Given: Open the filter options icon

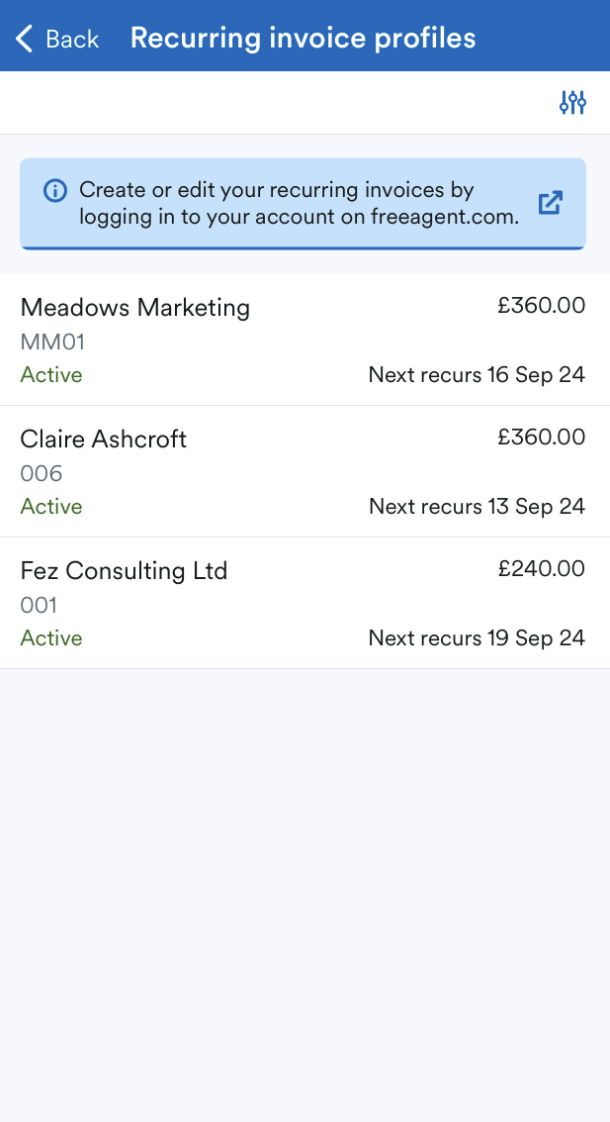Looking at the screenshot, I should (572, 102).
